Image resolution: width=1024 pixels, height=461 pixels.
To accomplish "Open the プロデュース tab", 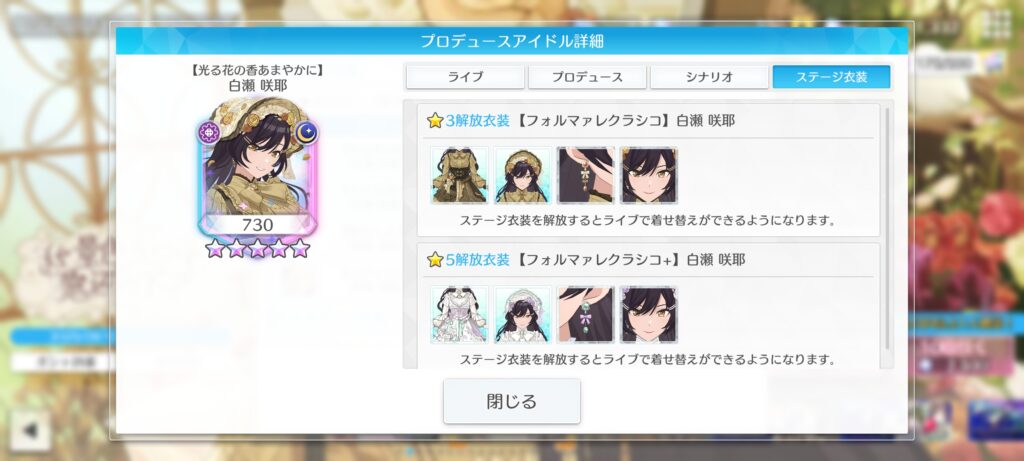I will coord(587,77).
